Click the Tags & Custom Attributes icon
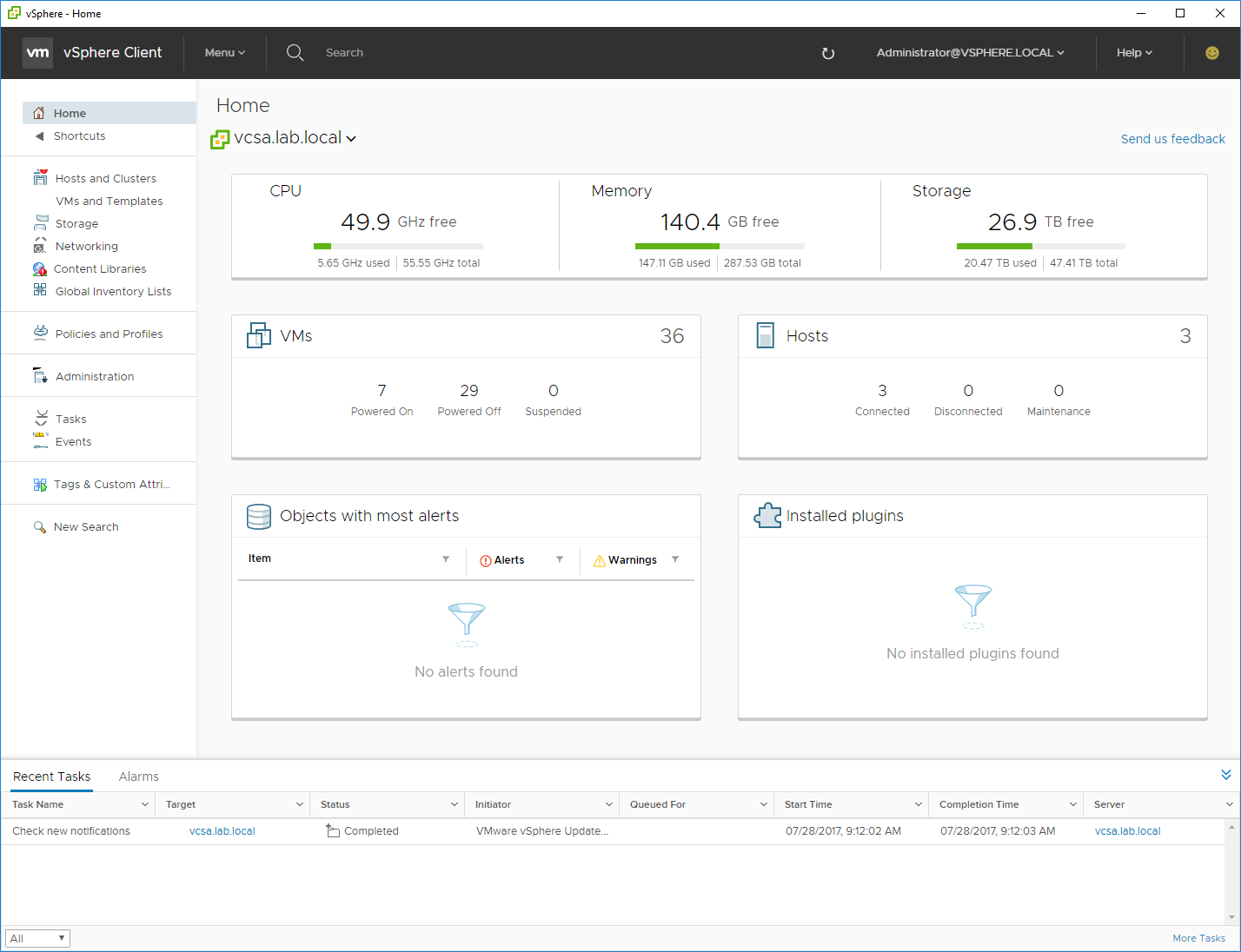 tap(40, 485)
